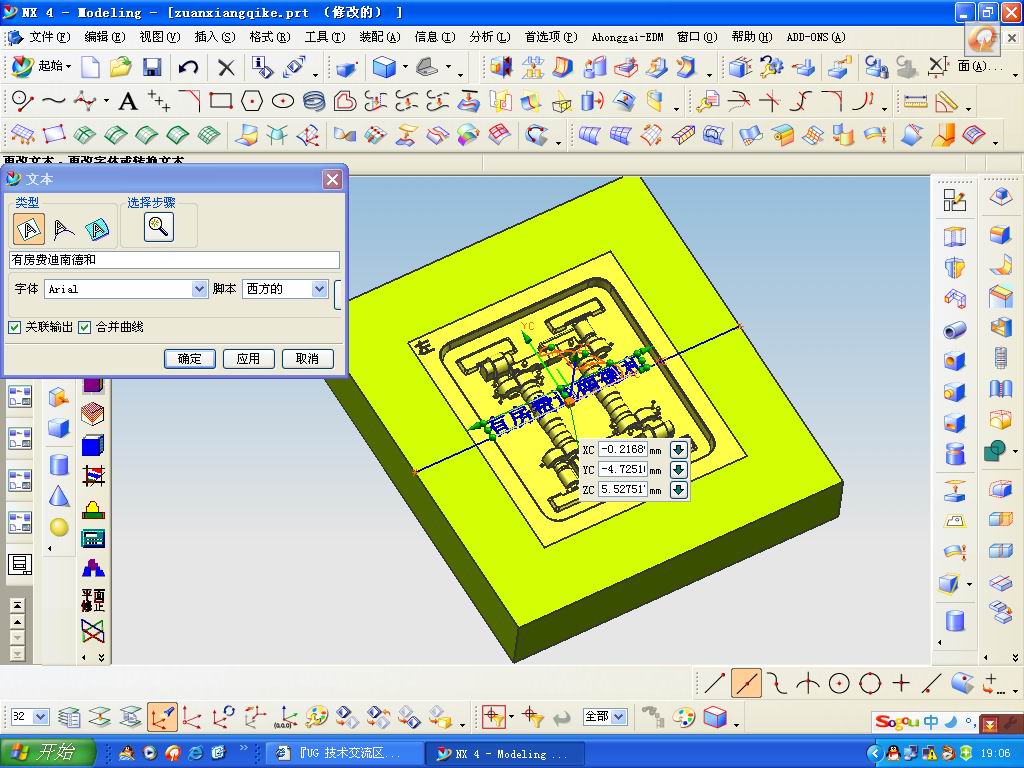Click the shaded cube display icon
This screenshot has height=768, width=1024.
715,717
